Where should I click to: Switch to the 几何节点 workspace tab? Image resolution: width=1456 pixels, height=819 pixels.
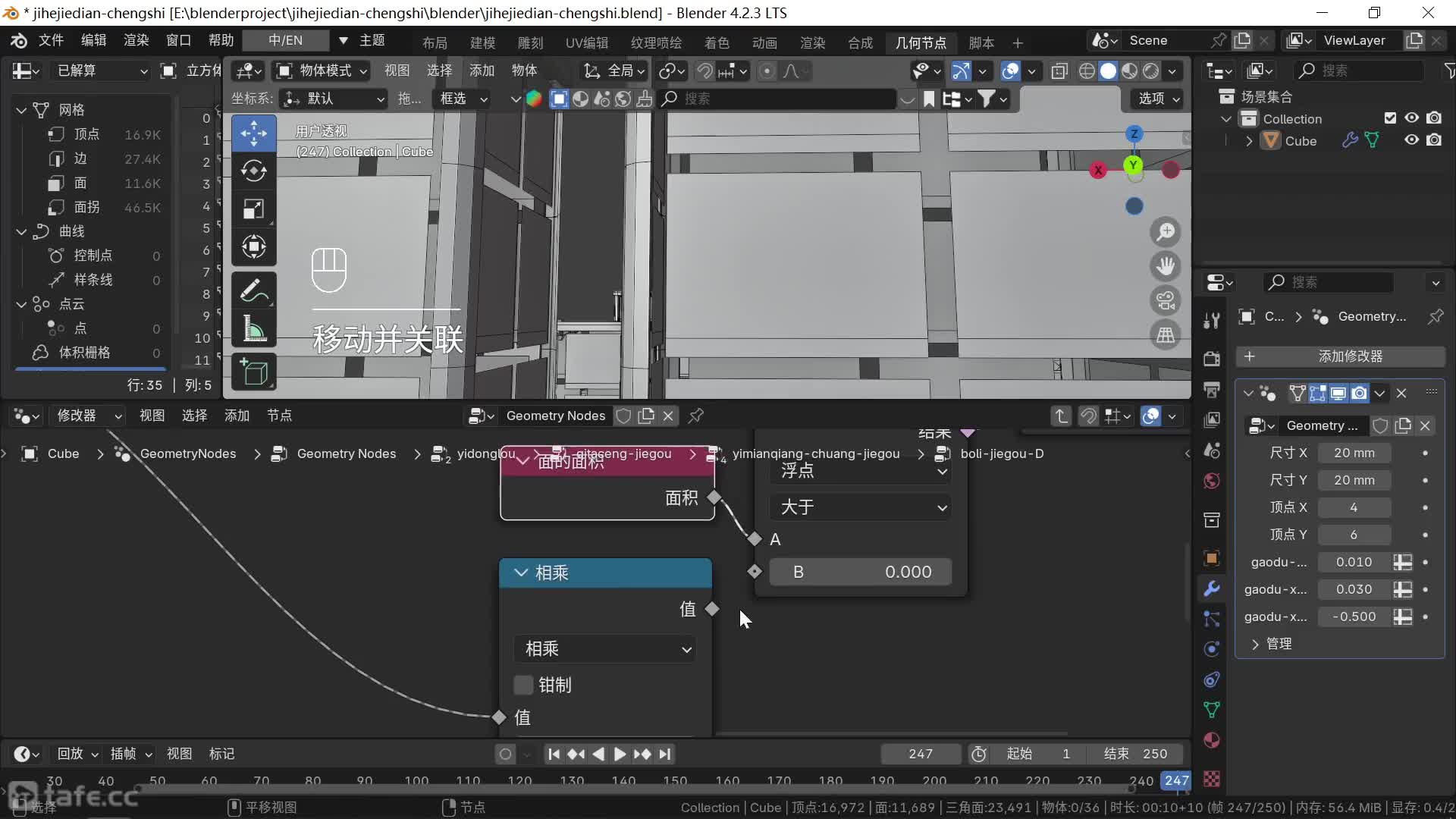(921, 42)
